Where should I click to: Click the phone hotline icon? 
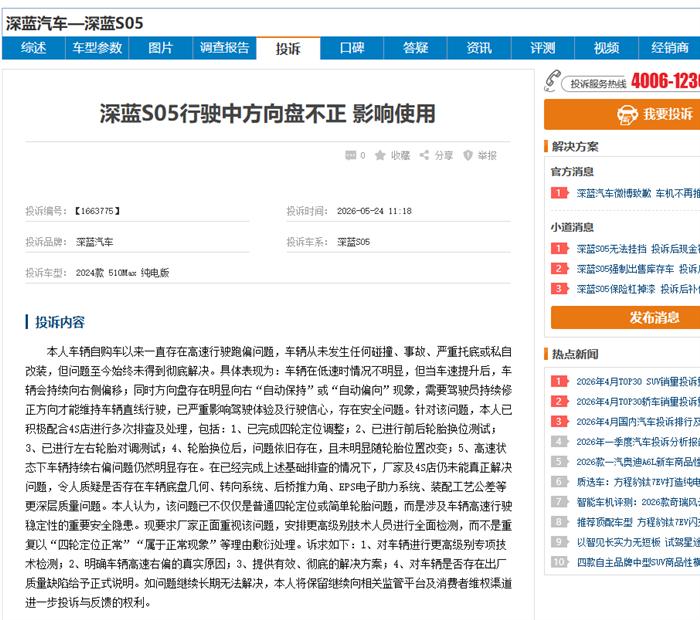(x=552, y=81)
